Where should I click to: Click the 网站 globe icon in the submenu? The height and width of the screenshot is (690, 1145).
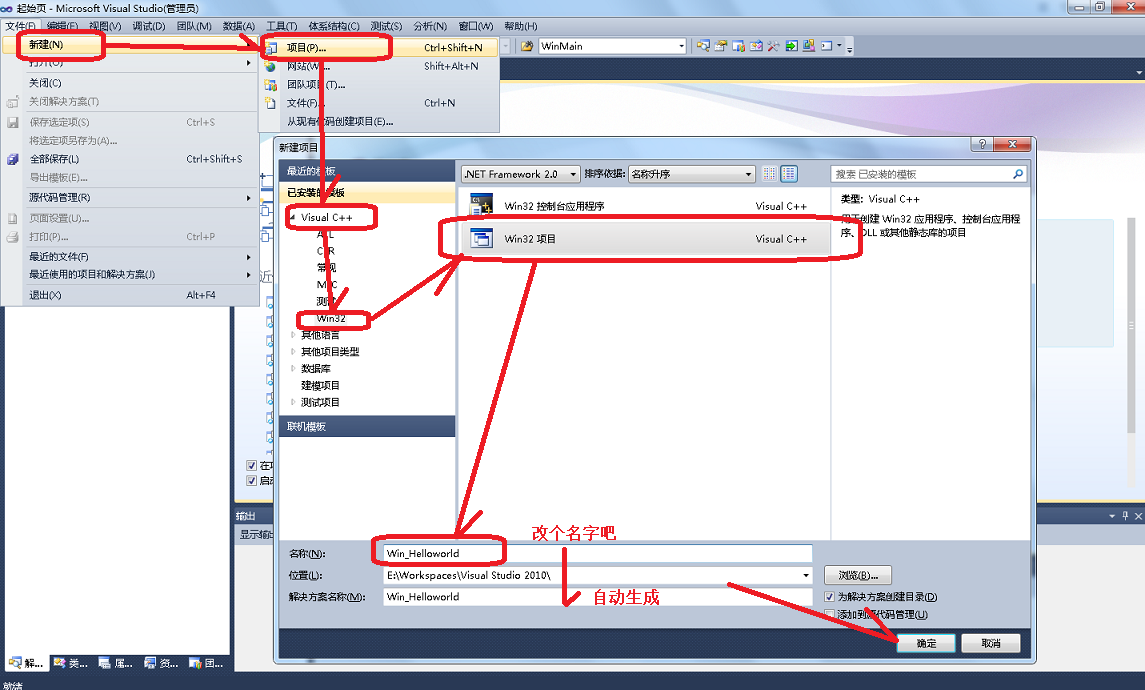click(x=270, y=66)
